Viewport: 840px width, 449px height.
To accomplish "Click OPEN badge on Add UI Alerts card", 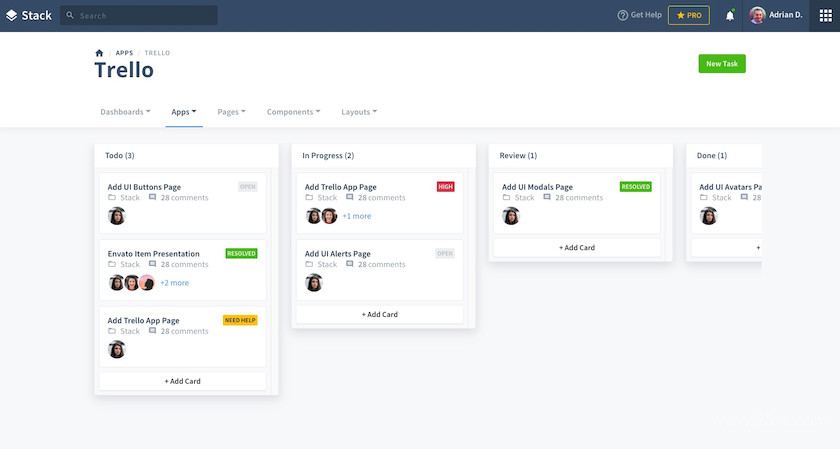I will pos(445,253).
